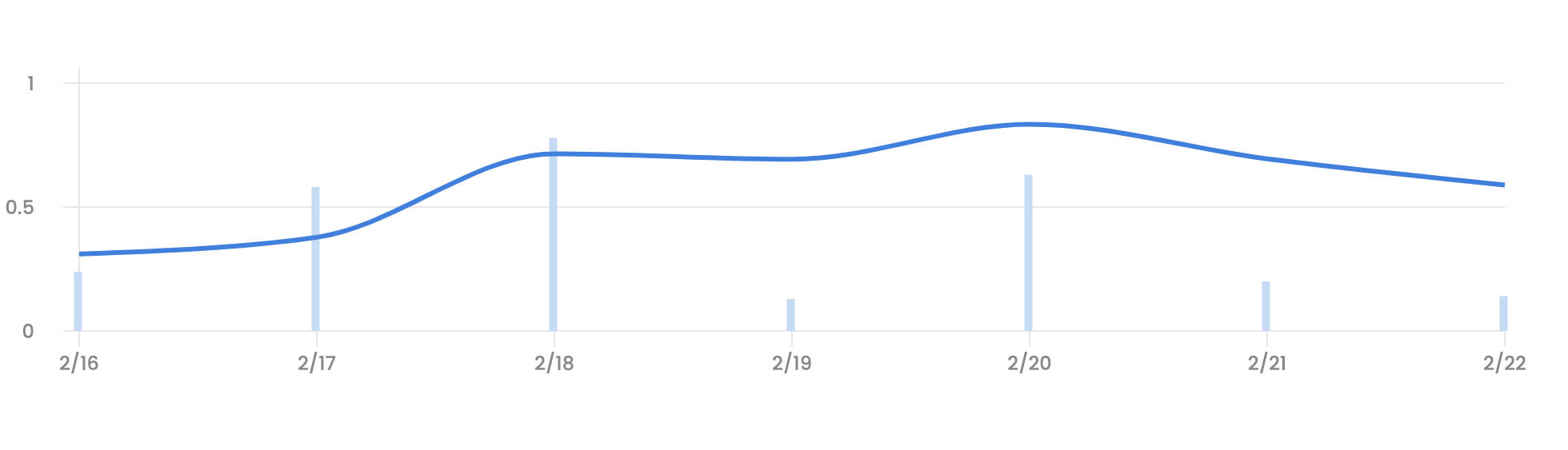Click the light blue bar at 2/16
The width and height of the screenshot is (1568, 450).
click(x=78, y=301)
